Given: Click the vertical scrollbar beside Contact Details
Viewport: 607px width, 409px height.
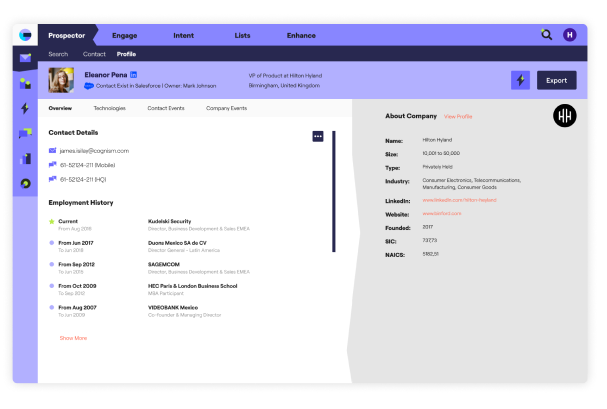Looking at the screenshot, I should point(334,192).
